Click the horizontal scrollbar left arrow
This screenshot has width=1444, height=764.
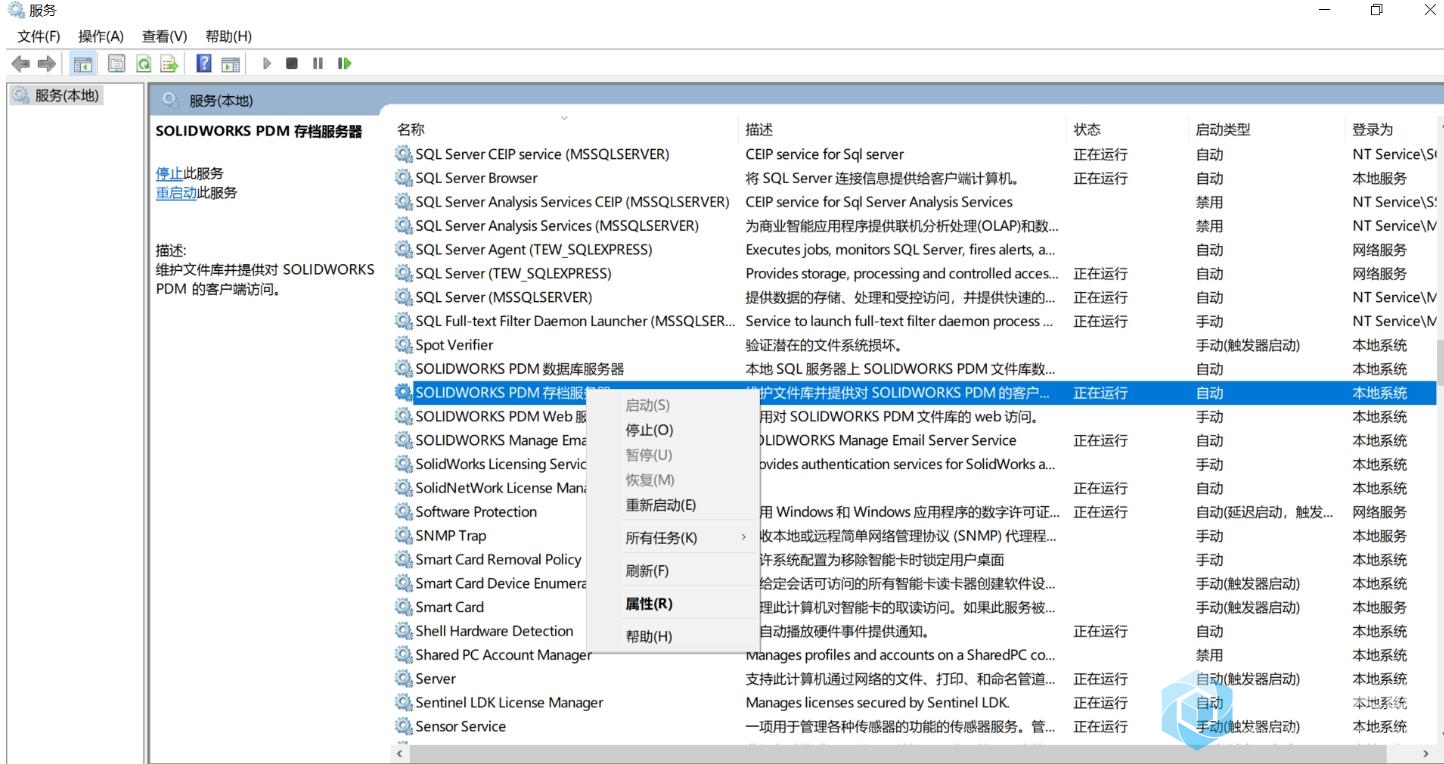400,754
